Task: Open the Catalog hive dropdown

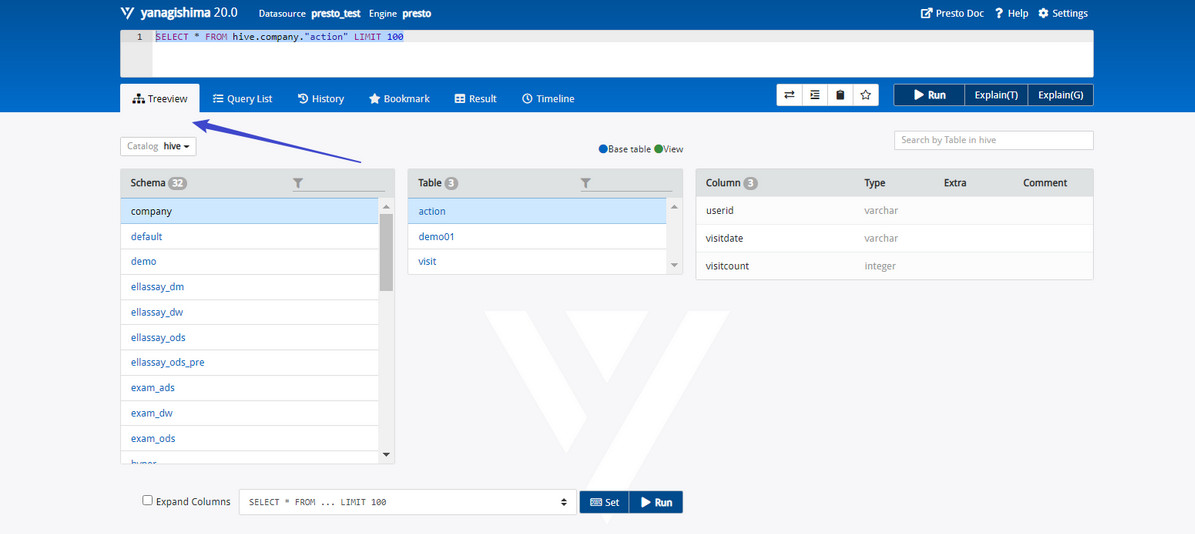Action: (x=159, y=145)
